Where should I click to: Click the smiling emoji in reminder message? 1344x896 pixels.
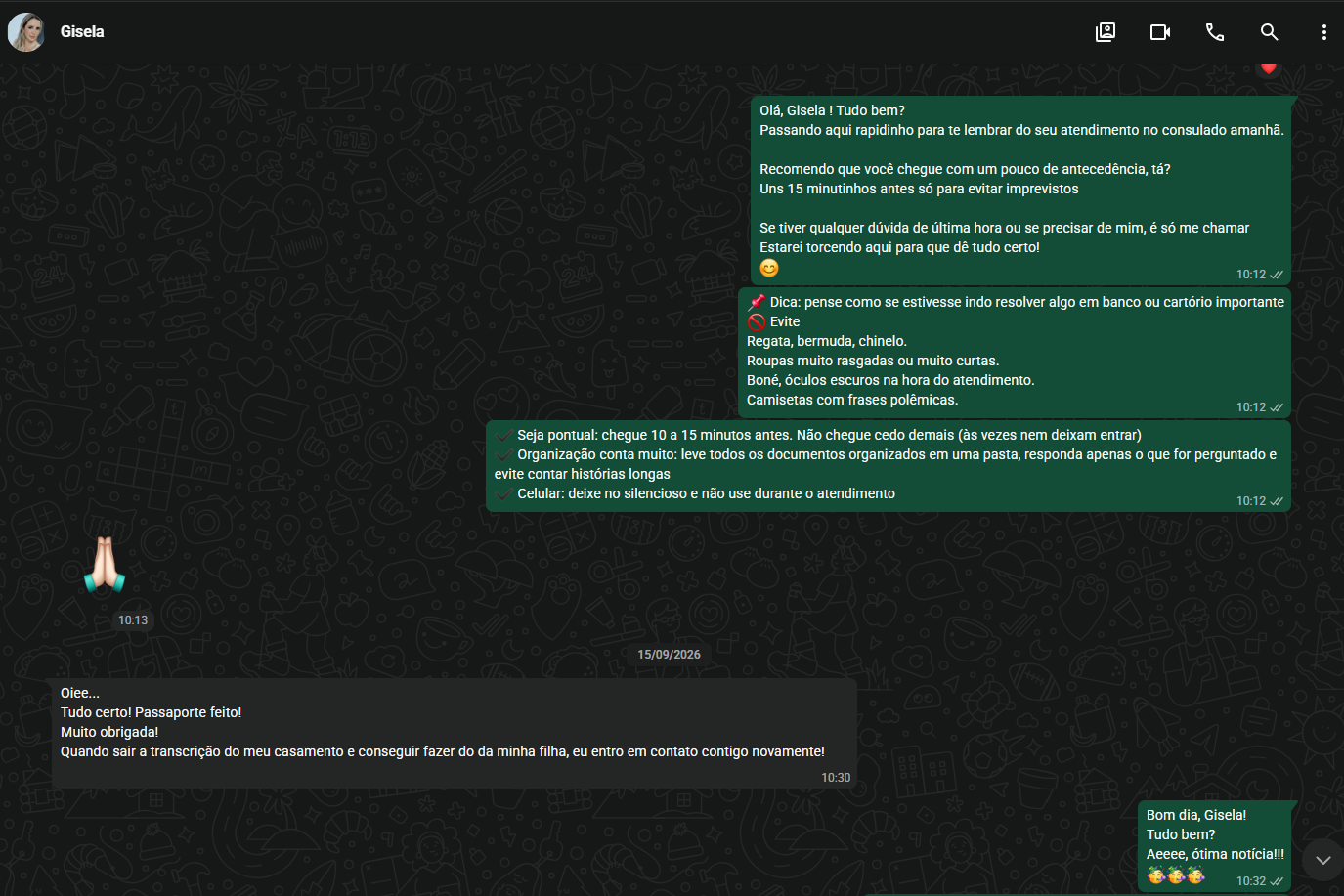tap(769, 268)
